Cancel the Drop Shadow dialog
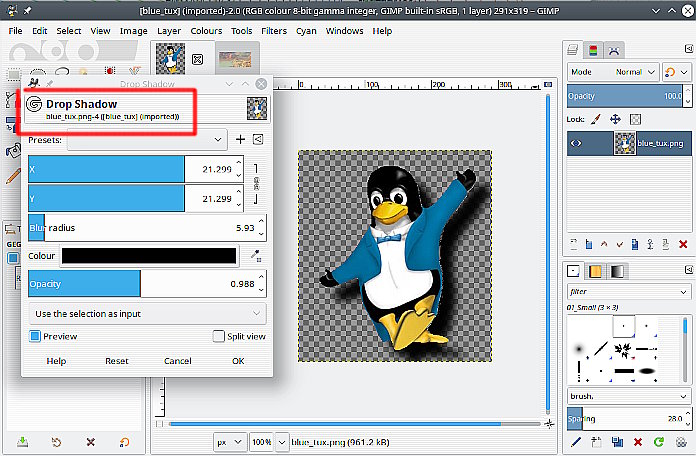The width and height of the screenshot is (696, 456). 178,361
